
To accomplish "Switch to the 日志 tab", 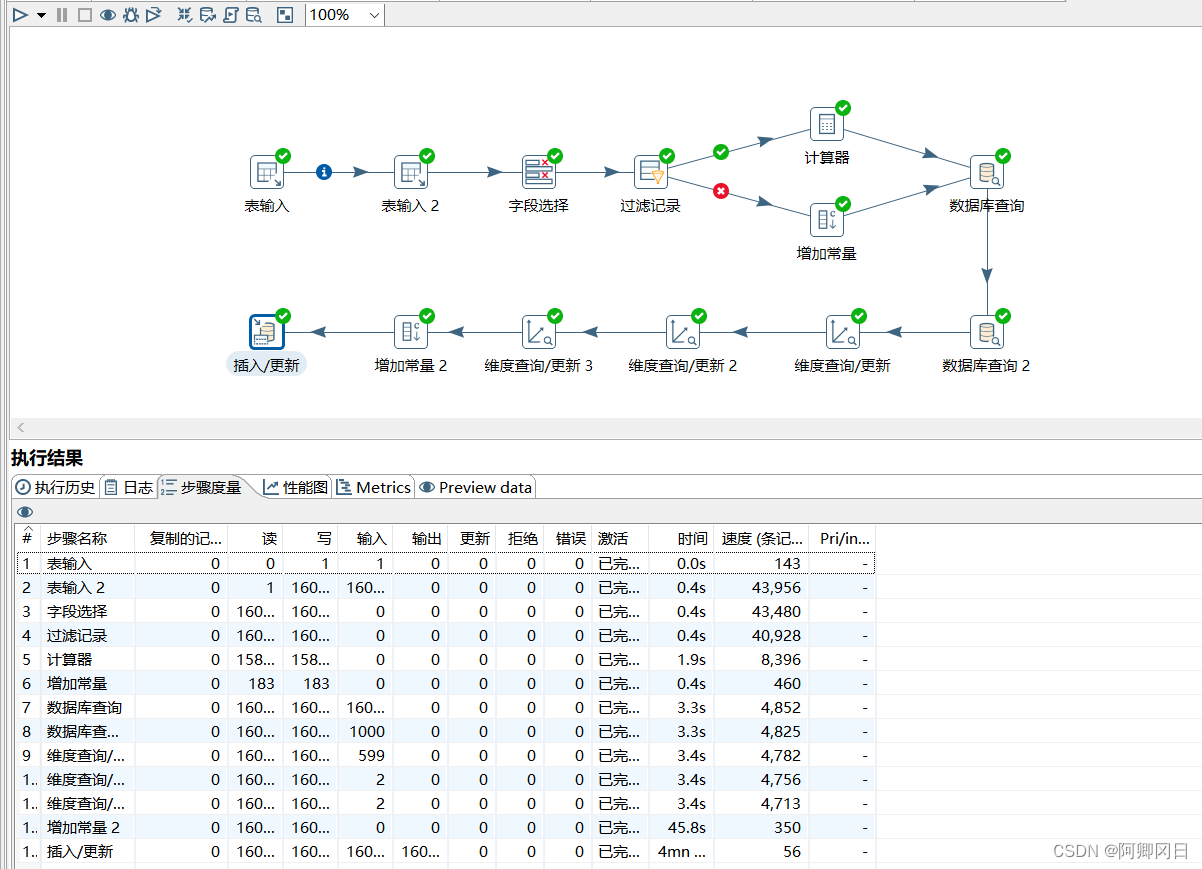I will 129,487.
